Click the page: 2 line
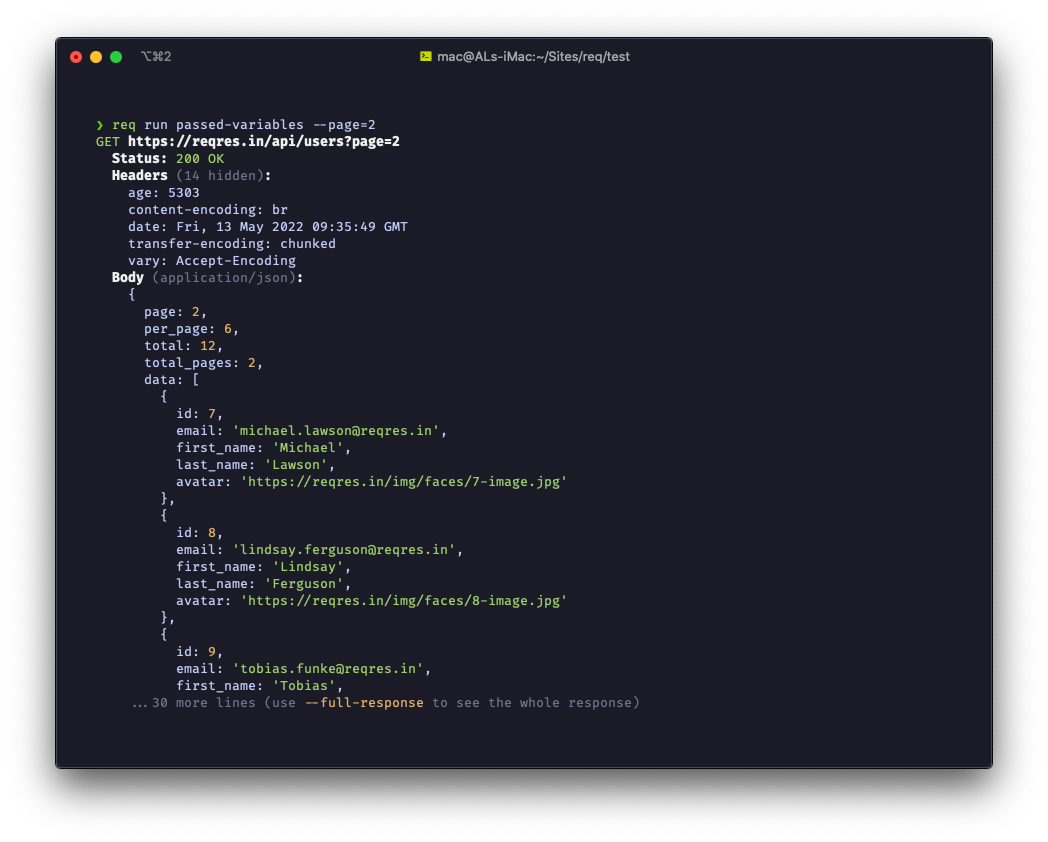1048x842 pixels. pyautogui.click(x=176, y=312)
